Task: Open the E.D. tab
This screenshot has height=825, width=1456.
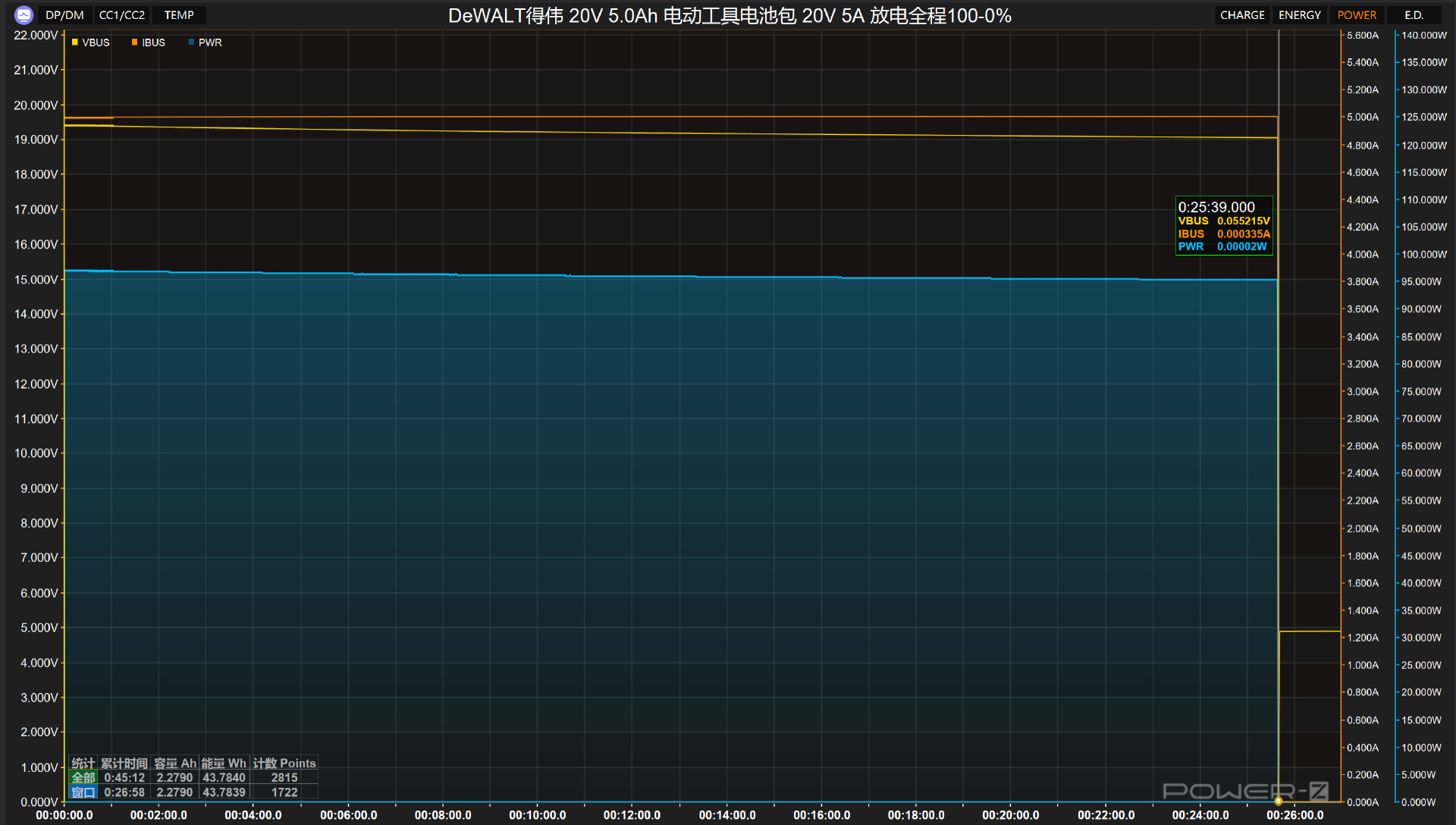Action: (1414, 15)
